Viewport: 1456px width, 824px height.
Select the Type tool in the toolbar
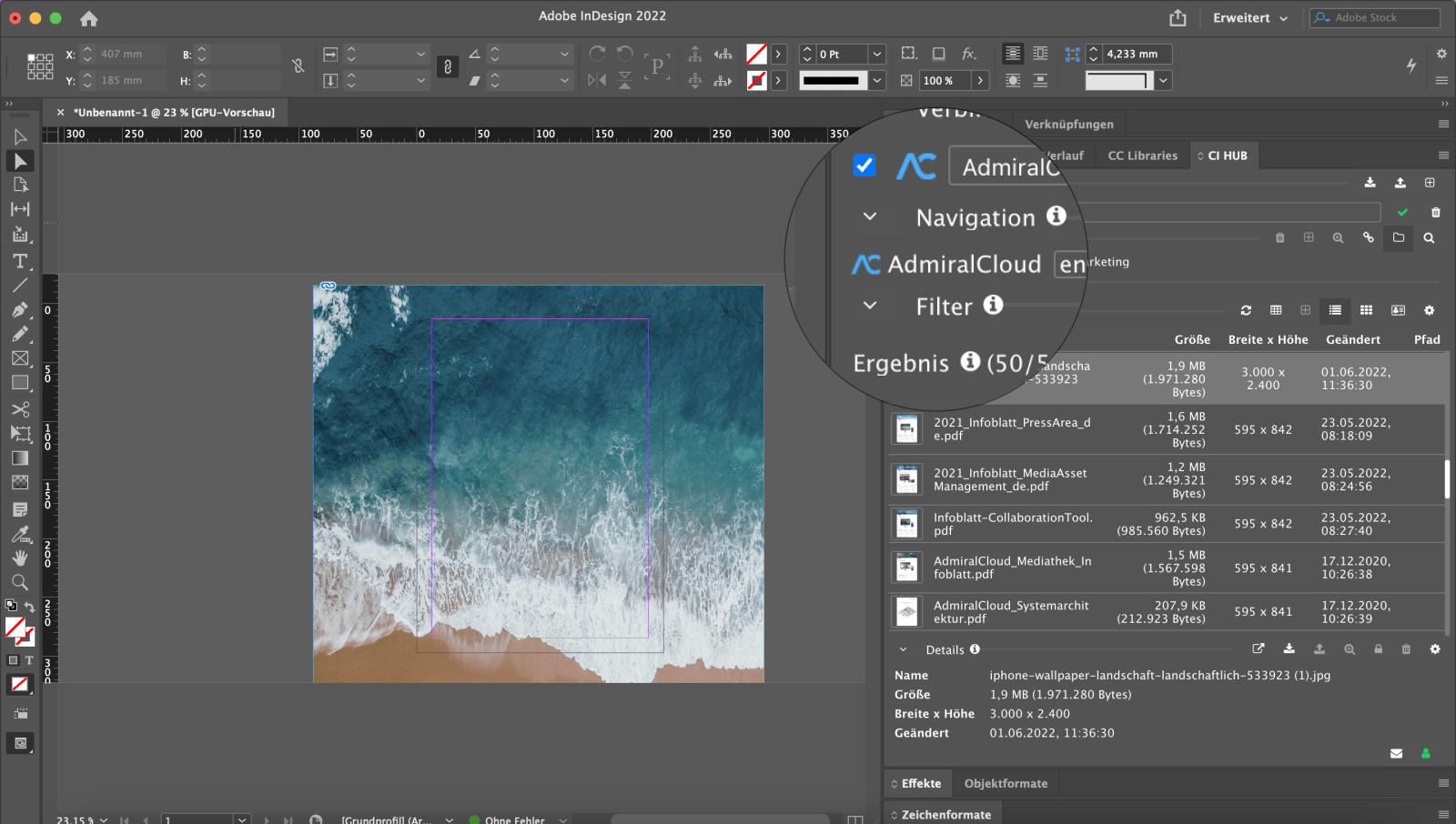click(x=20, y=262)
